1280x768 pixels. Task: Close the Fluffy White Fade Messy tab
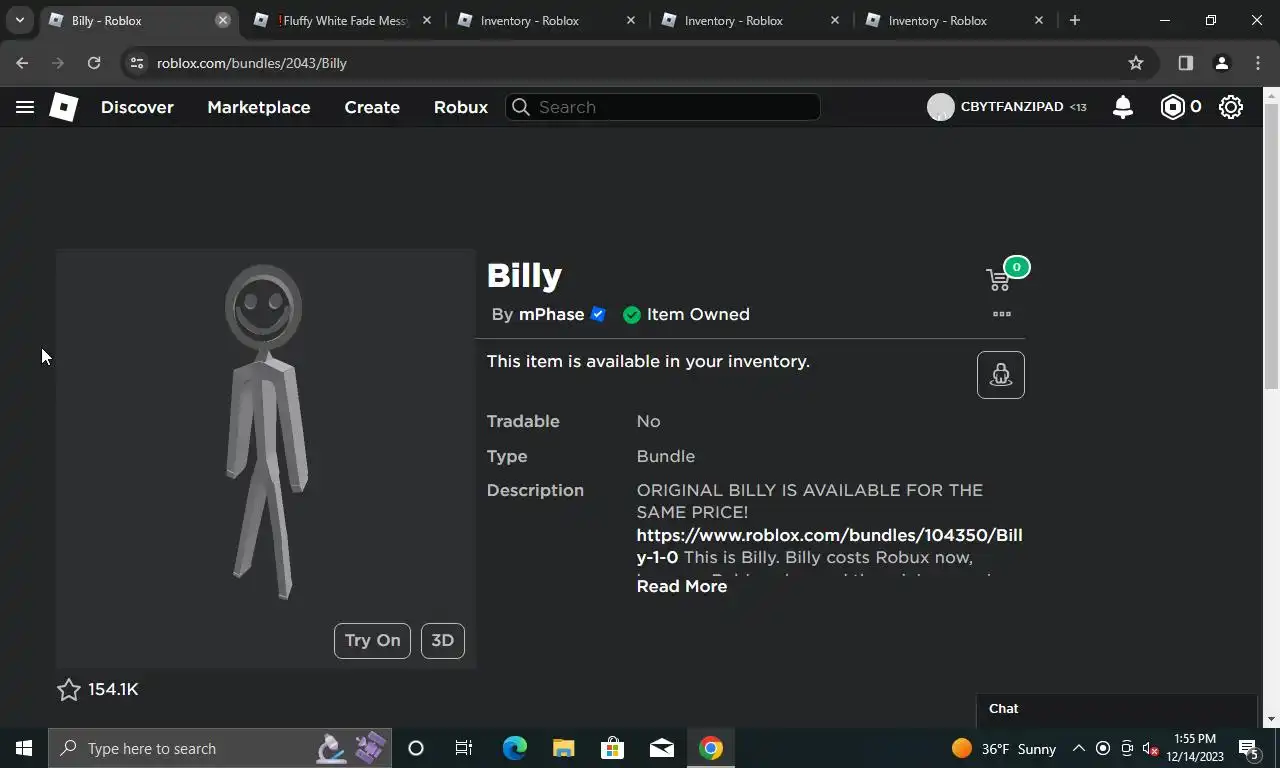click(427, 20)
